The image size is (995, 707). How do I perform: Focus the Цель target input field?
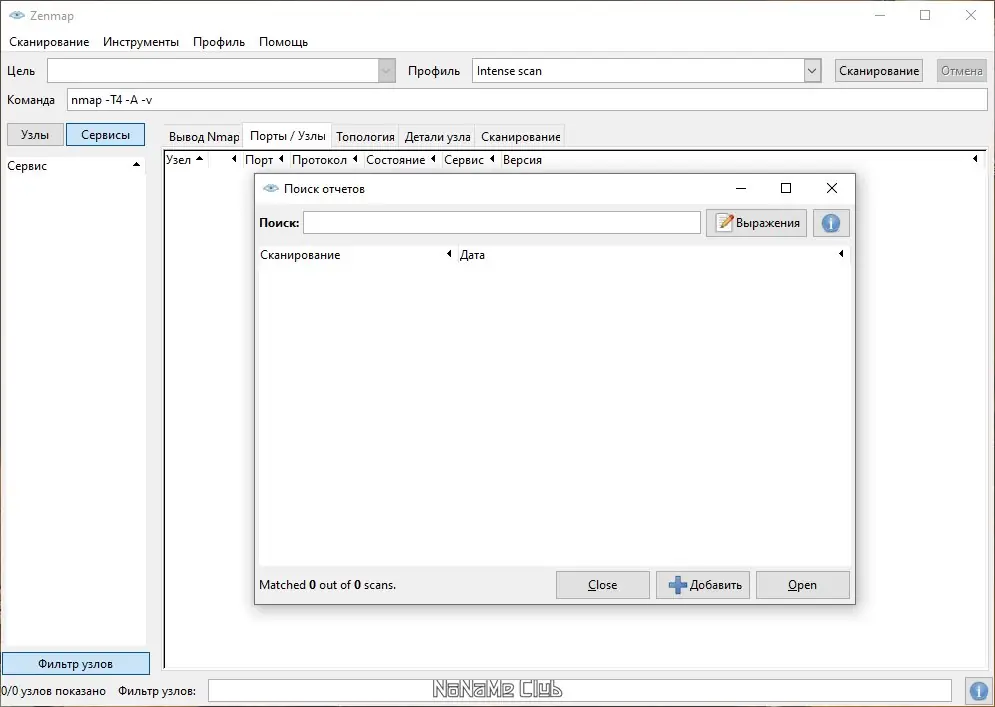213,71
